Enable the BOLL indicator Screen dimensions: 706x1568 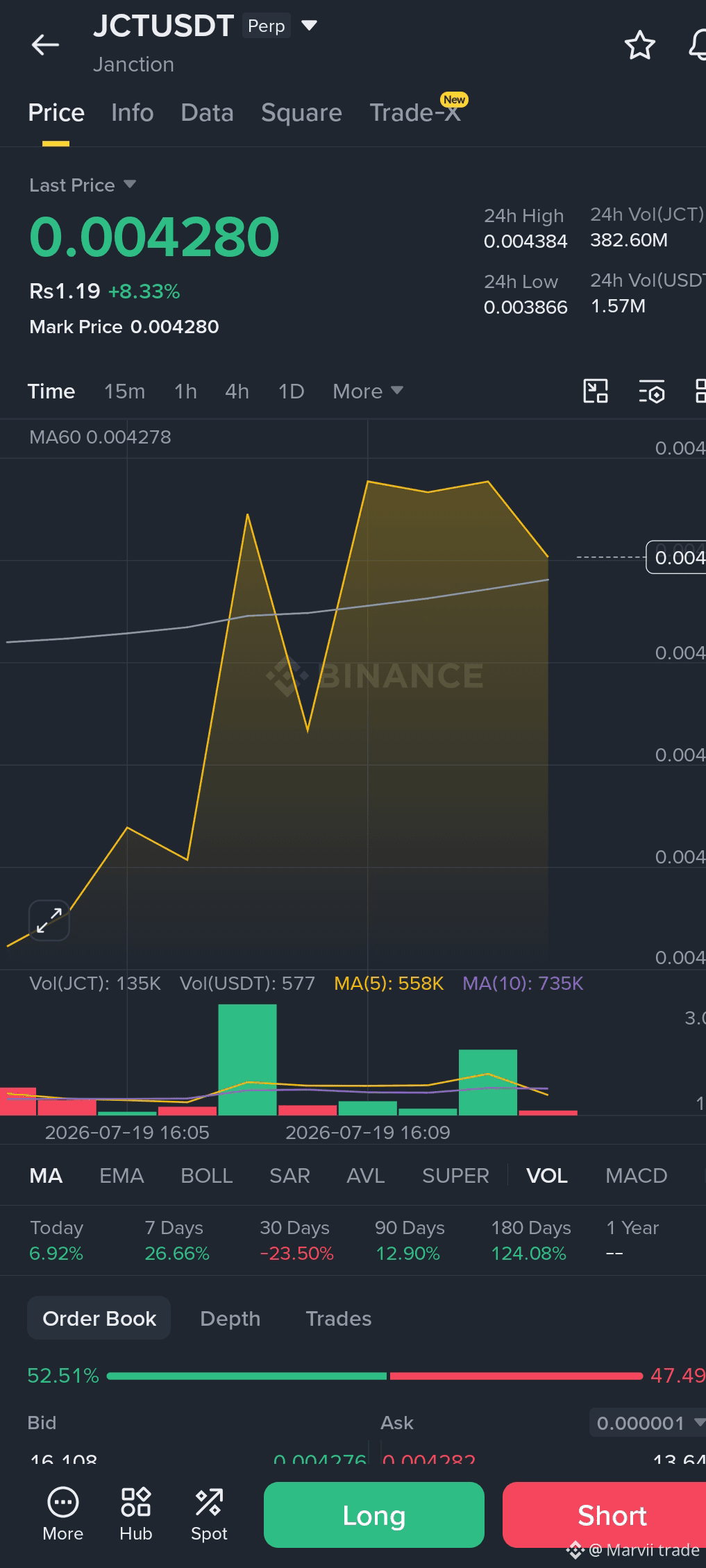(207, 1176)
